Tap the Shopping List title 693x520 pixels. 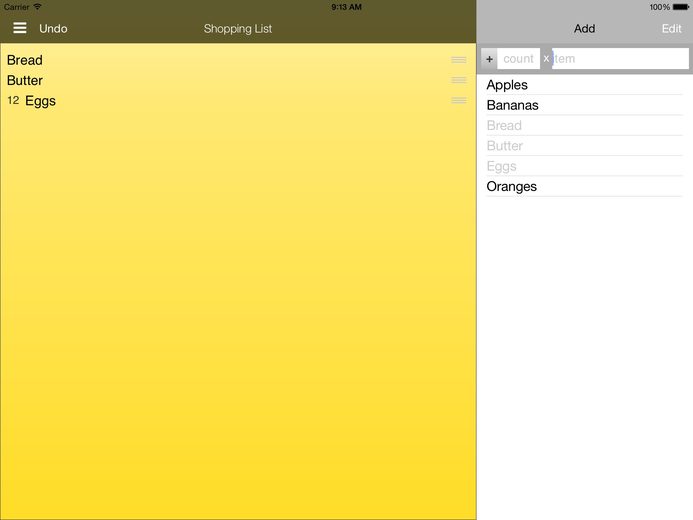tap(238, 29)
